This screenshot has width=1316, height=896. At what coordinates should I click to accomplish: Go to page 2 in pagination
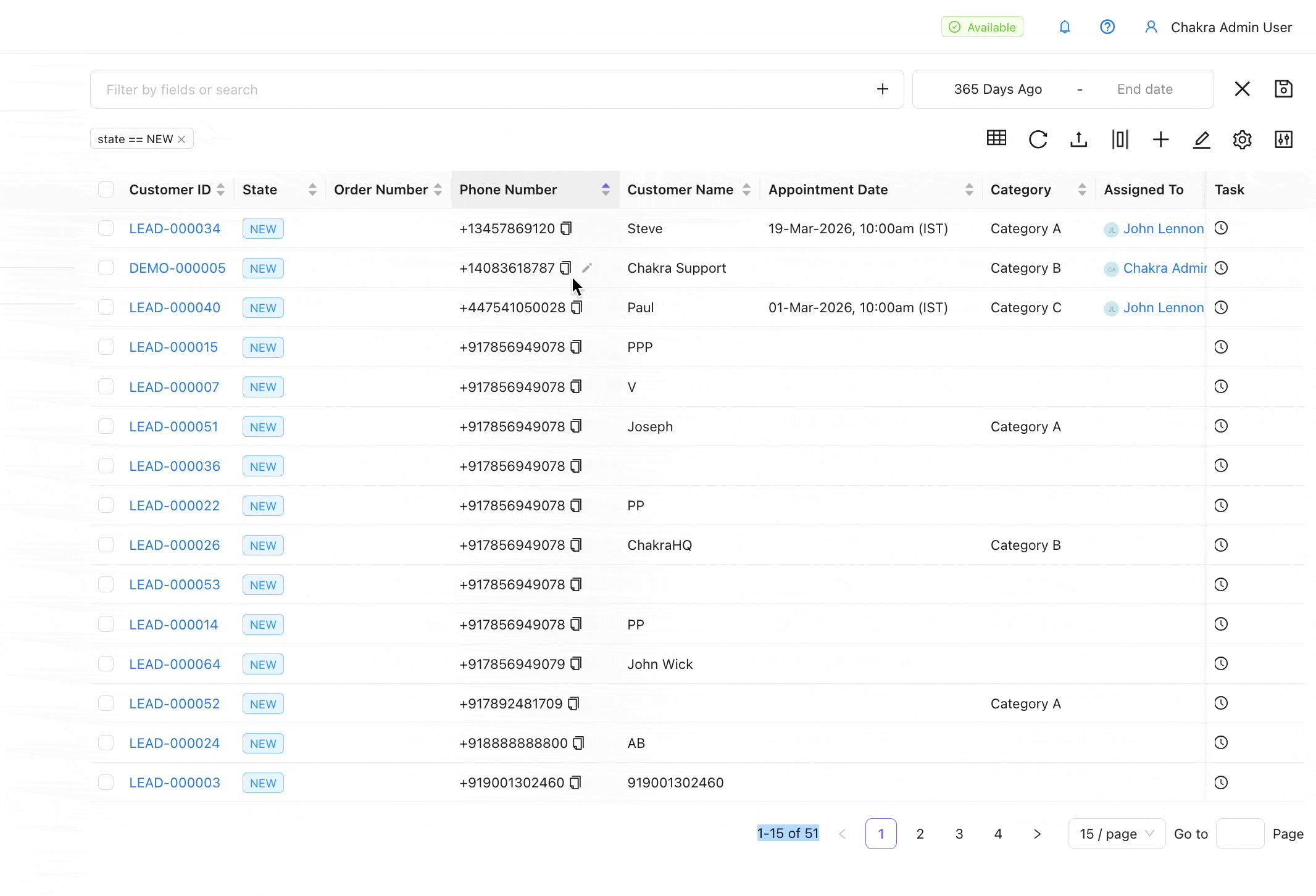point(920,834)
